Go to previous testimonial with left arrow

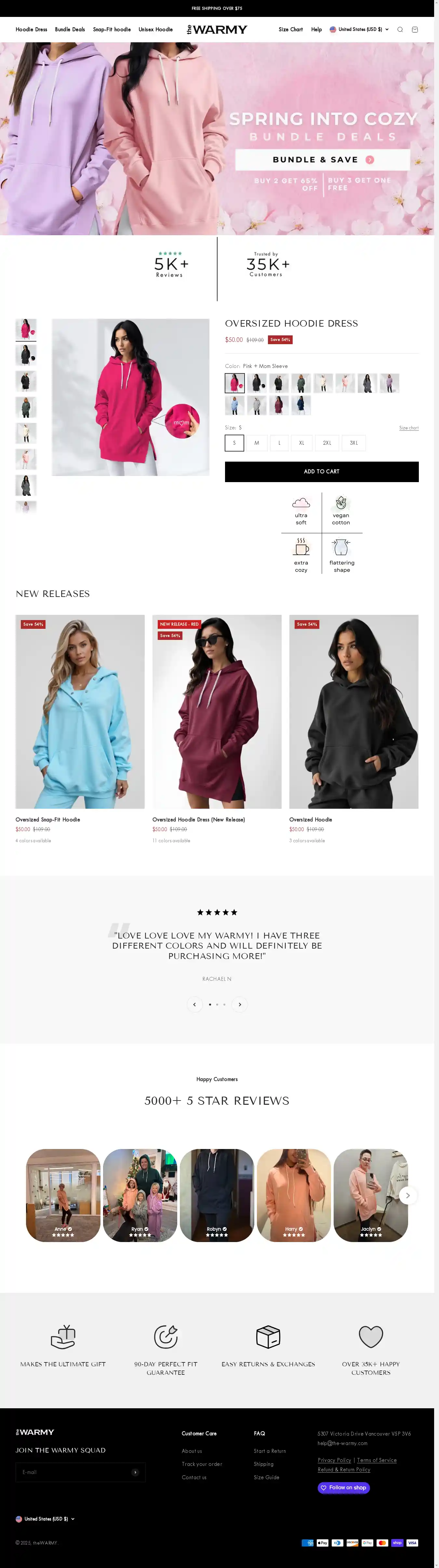[x=194, y=1004]
